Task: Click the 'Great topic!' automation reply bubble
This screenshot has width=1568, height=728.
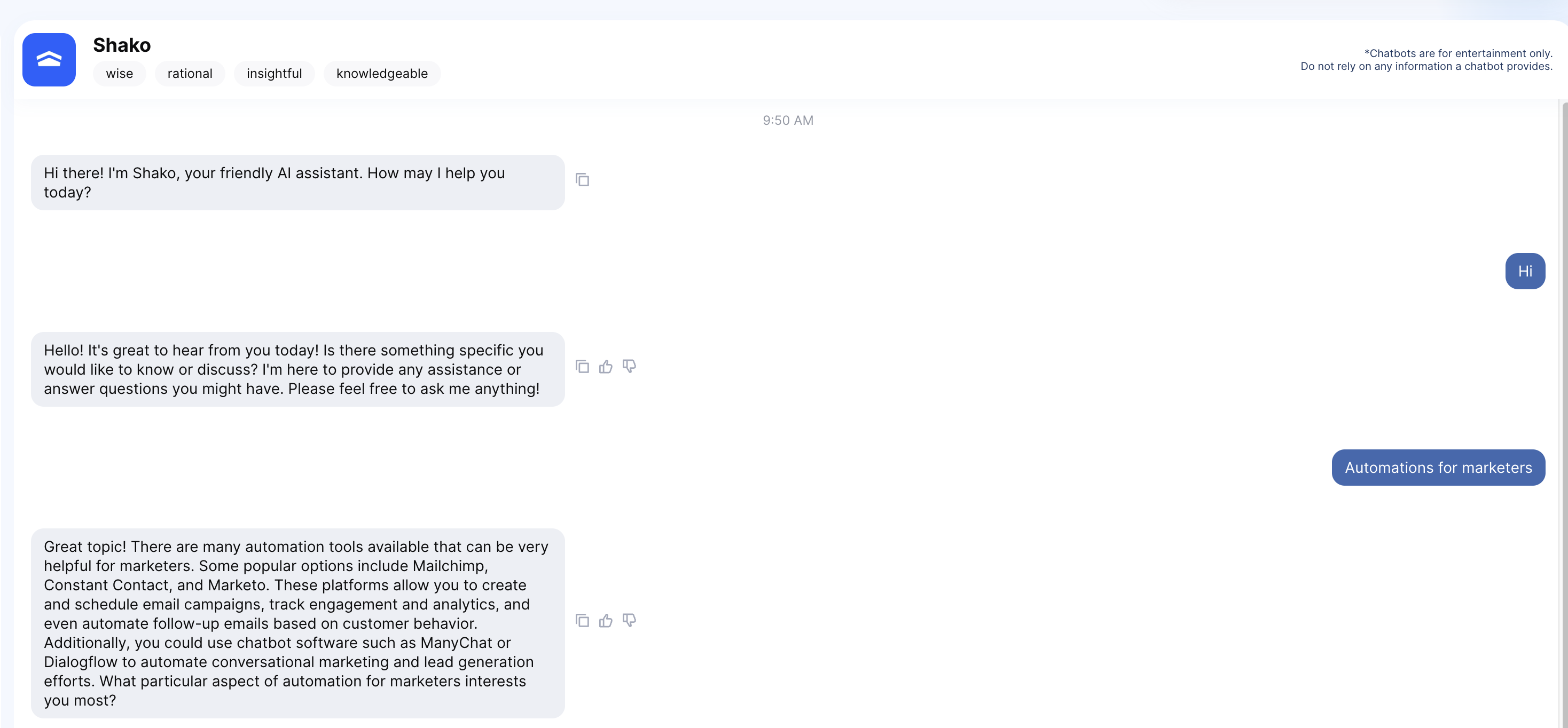Action: pos(297,623)
